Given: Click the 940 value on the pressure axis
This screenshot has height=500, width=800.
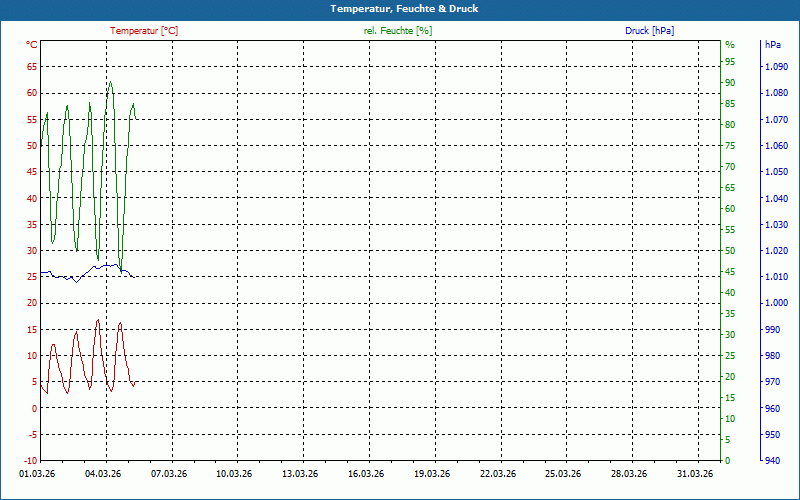Looking at the screenshot, I should [x=772, y=461].
